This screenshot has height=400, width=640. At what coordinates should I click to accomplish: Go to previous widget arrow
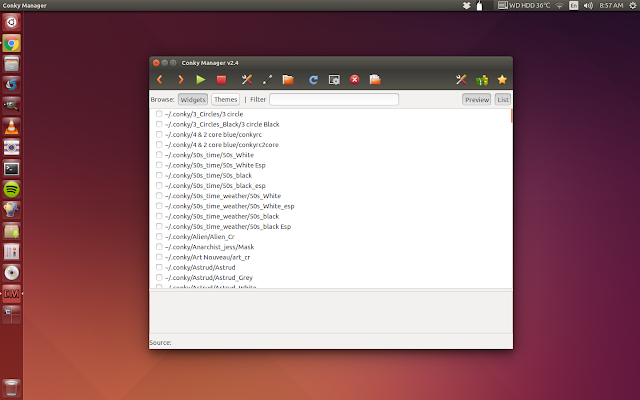tap(160, 80)
